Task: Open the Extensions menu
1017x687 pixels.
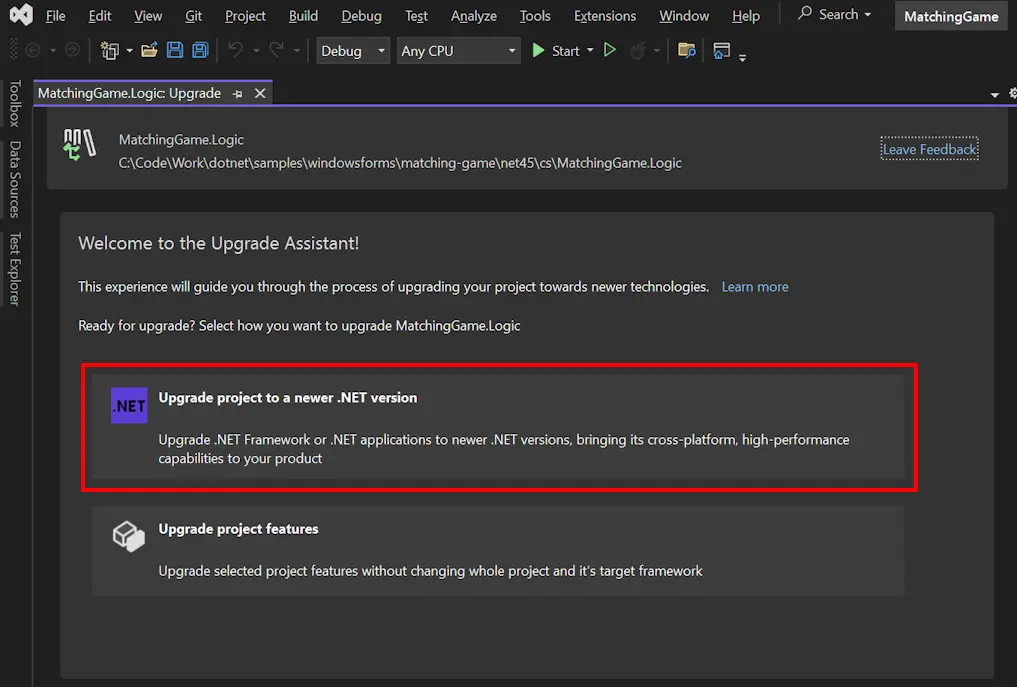Action: (604, 16)
